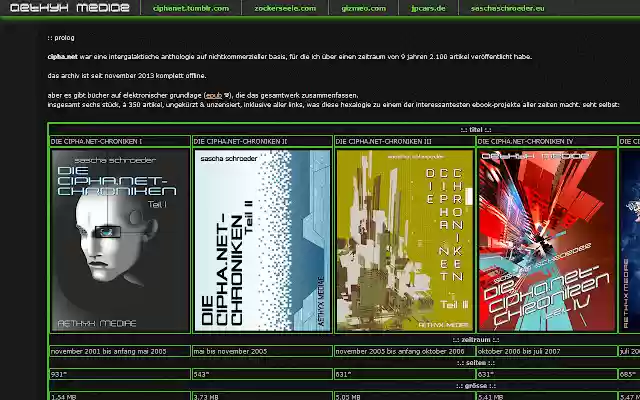This screenshot has width=640, height=400.
Task: Open the gizmeo.com navigation link
Action: click(364, 8)
